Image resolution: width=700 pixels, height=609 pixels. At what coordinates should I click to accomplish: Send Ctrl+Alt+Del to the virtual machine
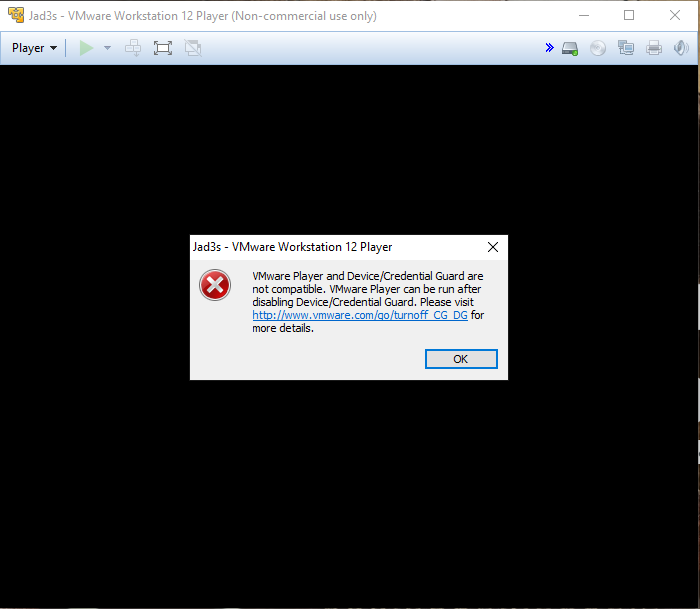point(133,48)
